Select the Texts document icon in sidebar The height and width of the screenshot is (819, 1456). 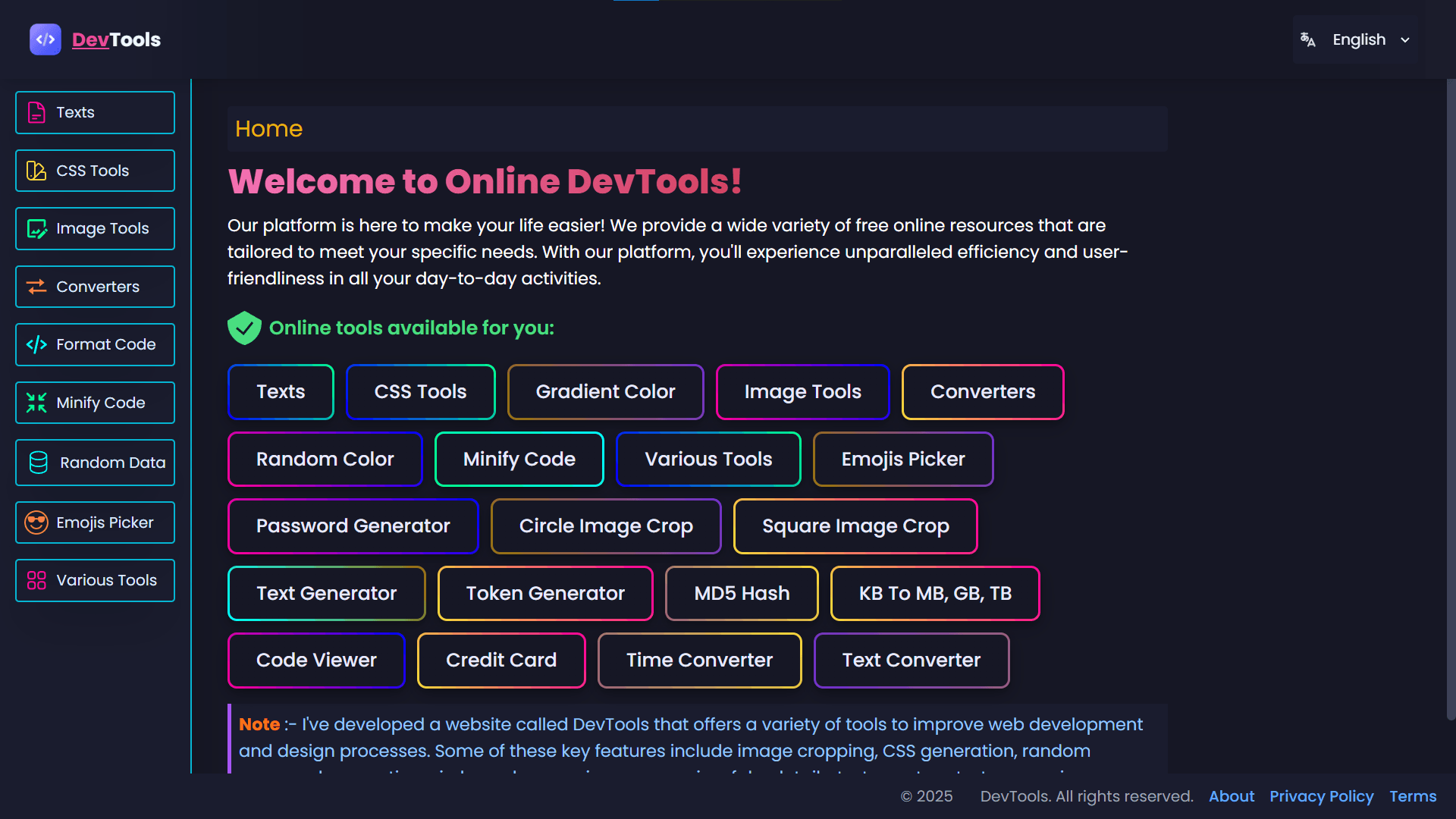[x=36, y=112]
